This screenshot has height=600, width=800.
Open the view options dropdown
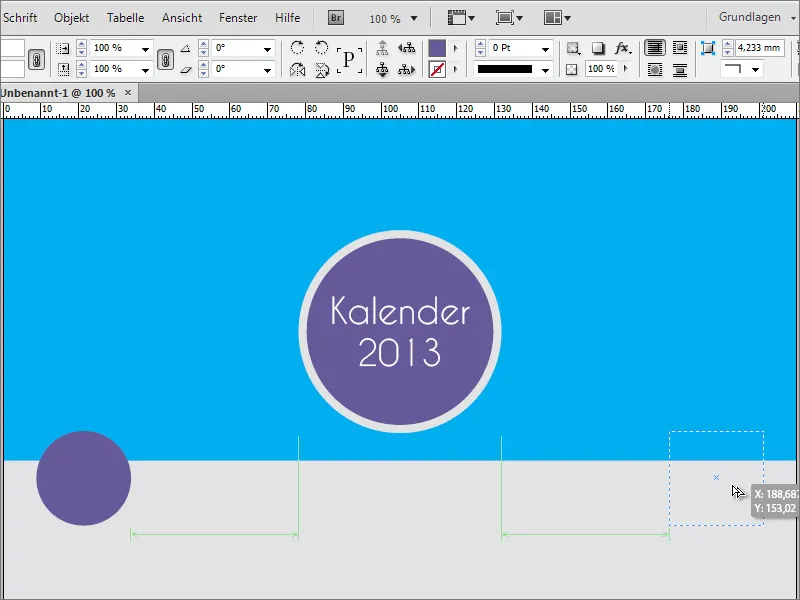tap(461, 18)
